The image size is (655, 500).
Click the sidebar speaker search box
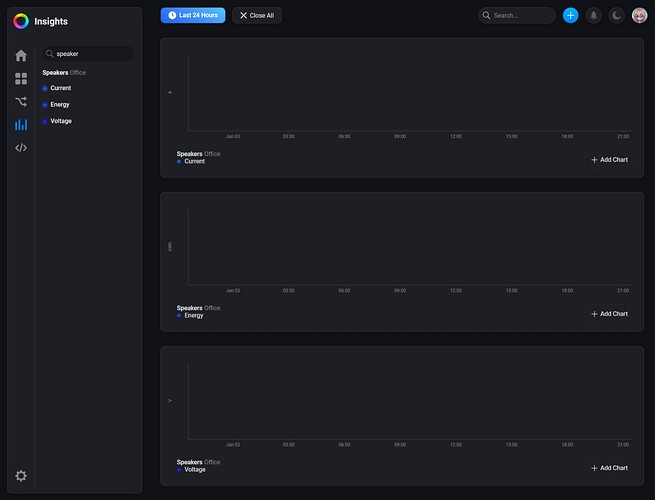pyautogui.click(x=88, y=53)
